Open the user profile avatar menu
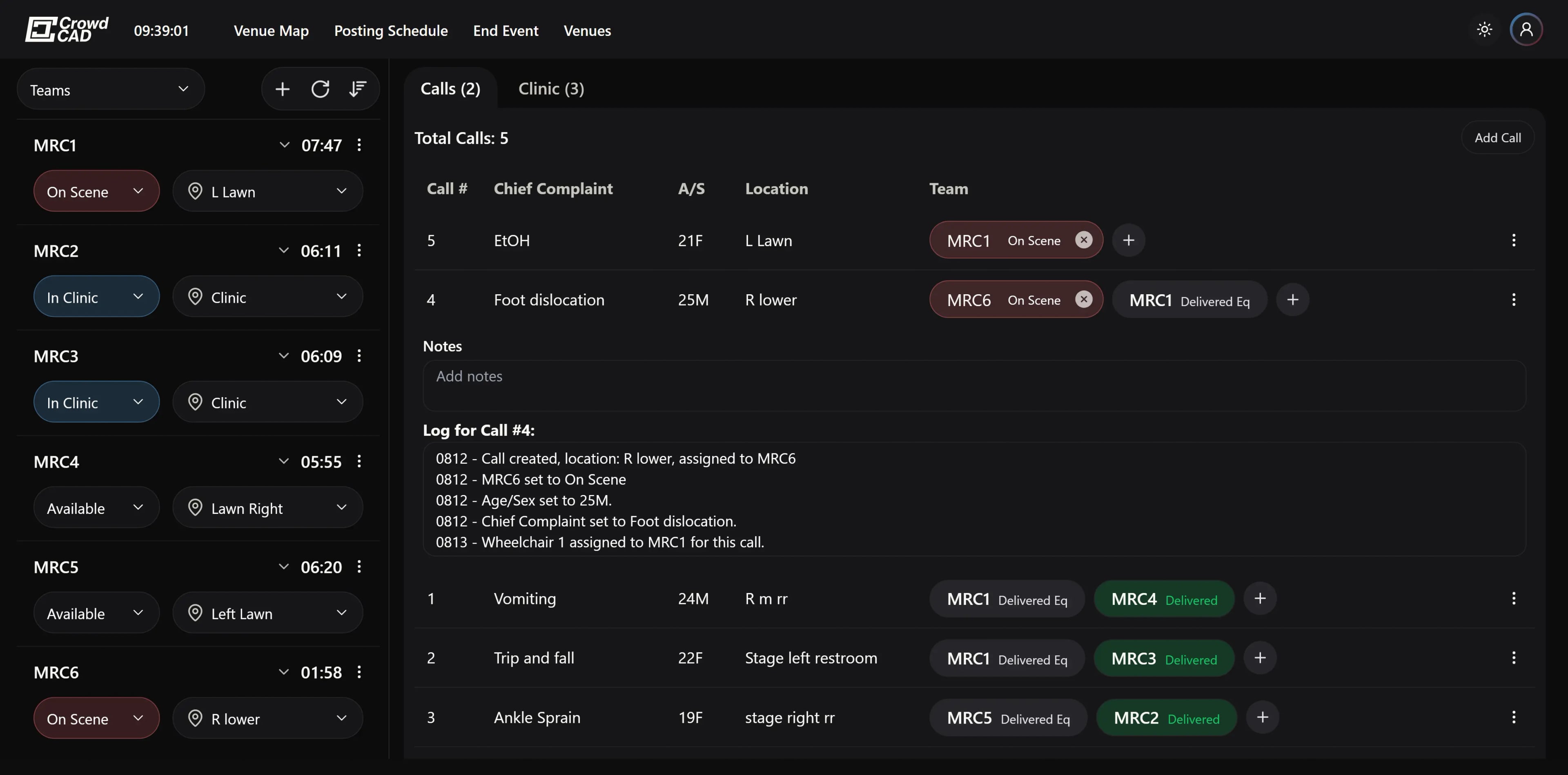1568x775 pixels. tap(1526, 29)
